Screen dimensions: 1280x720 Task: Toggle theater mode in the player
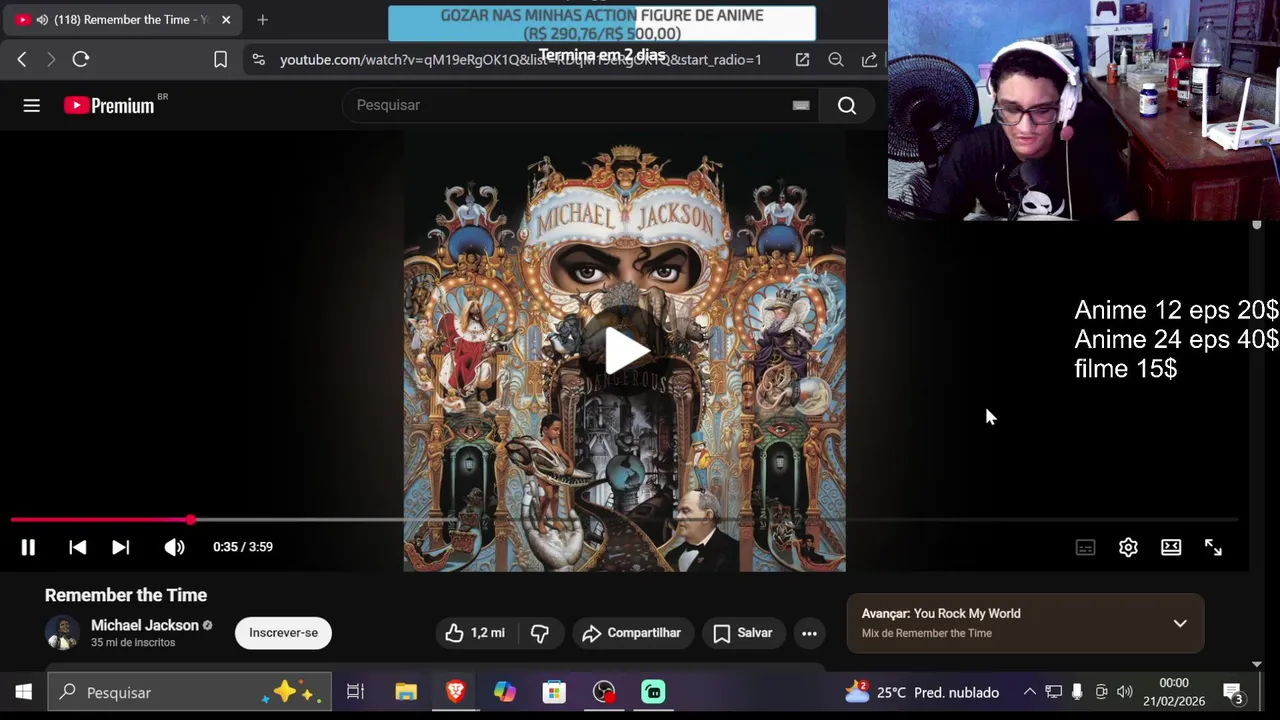[x=1171, y=547]
